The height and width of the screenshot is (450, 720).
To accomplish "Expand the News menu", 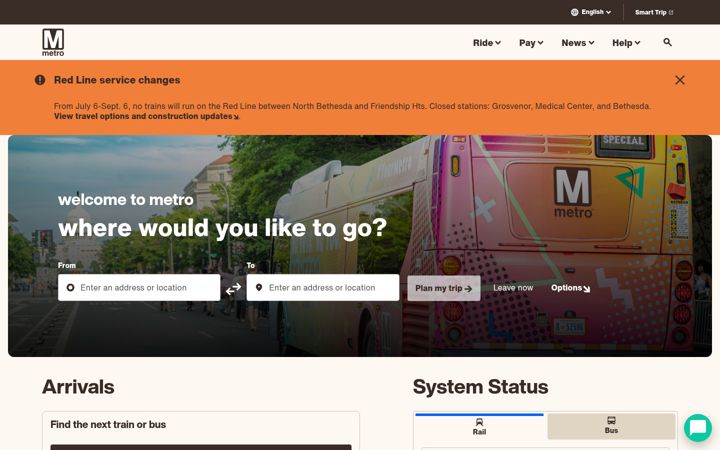I will [x=578, y=43].
